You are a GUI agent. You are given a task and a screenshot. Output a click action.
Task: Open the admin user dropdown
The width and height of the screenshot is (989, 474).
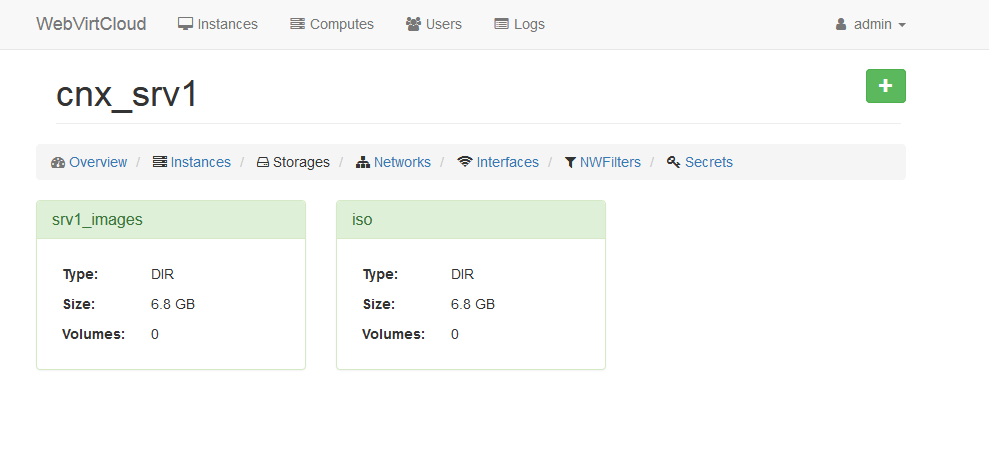point(870,24)
